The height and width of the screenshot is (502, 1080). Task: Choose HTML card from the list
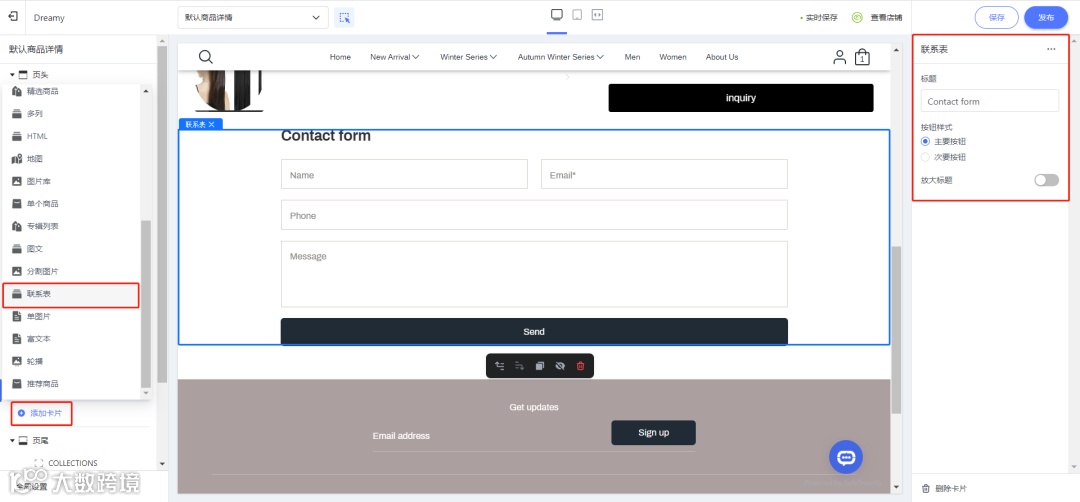[72, 136]
